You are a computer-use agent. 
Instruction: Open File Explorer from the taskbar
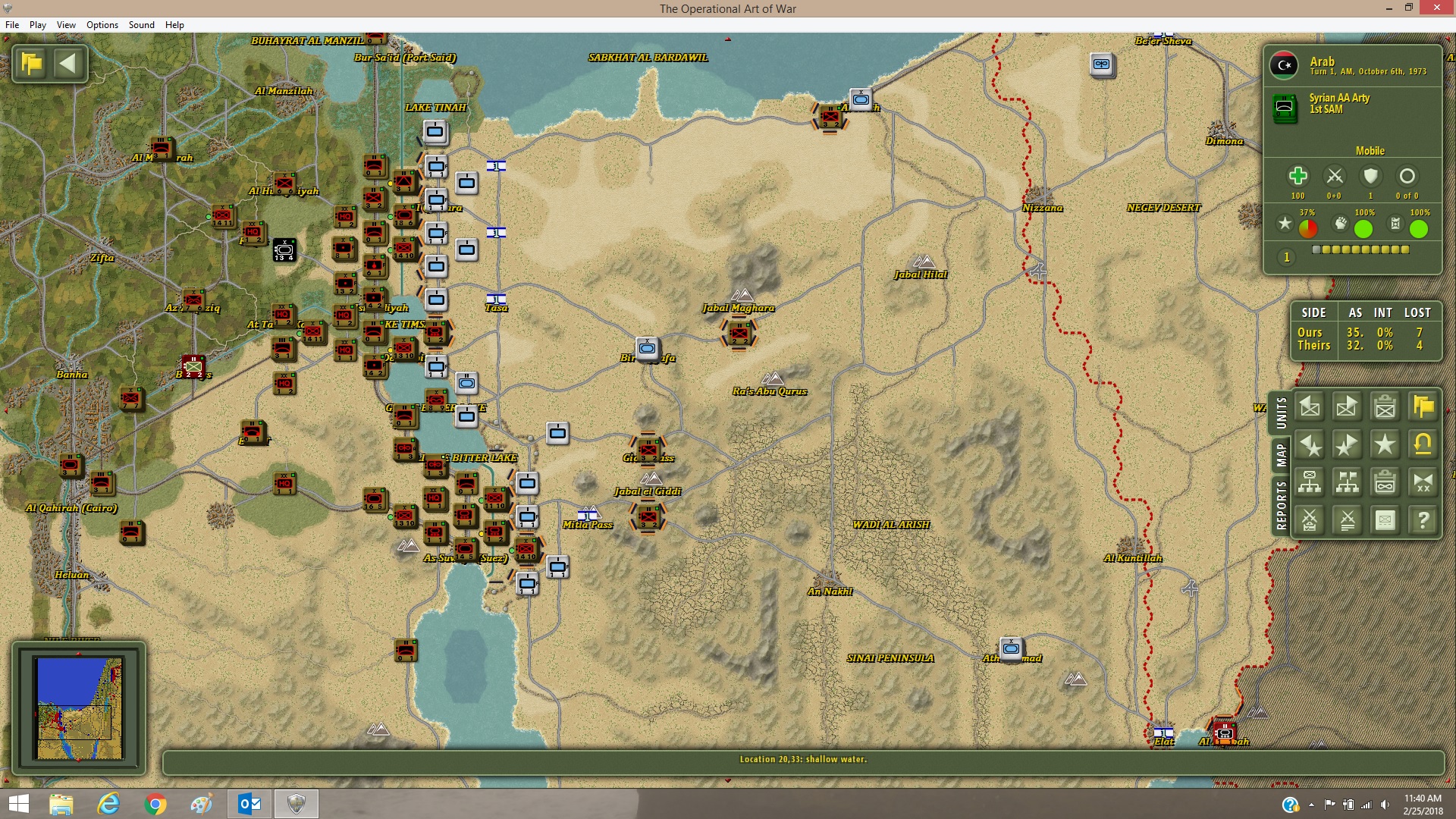click(61, 804)
